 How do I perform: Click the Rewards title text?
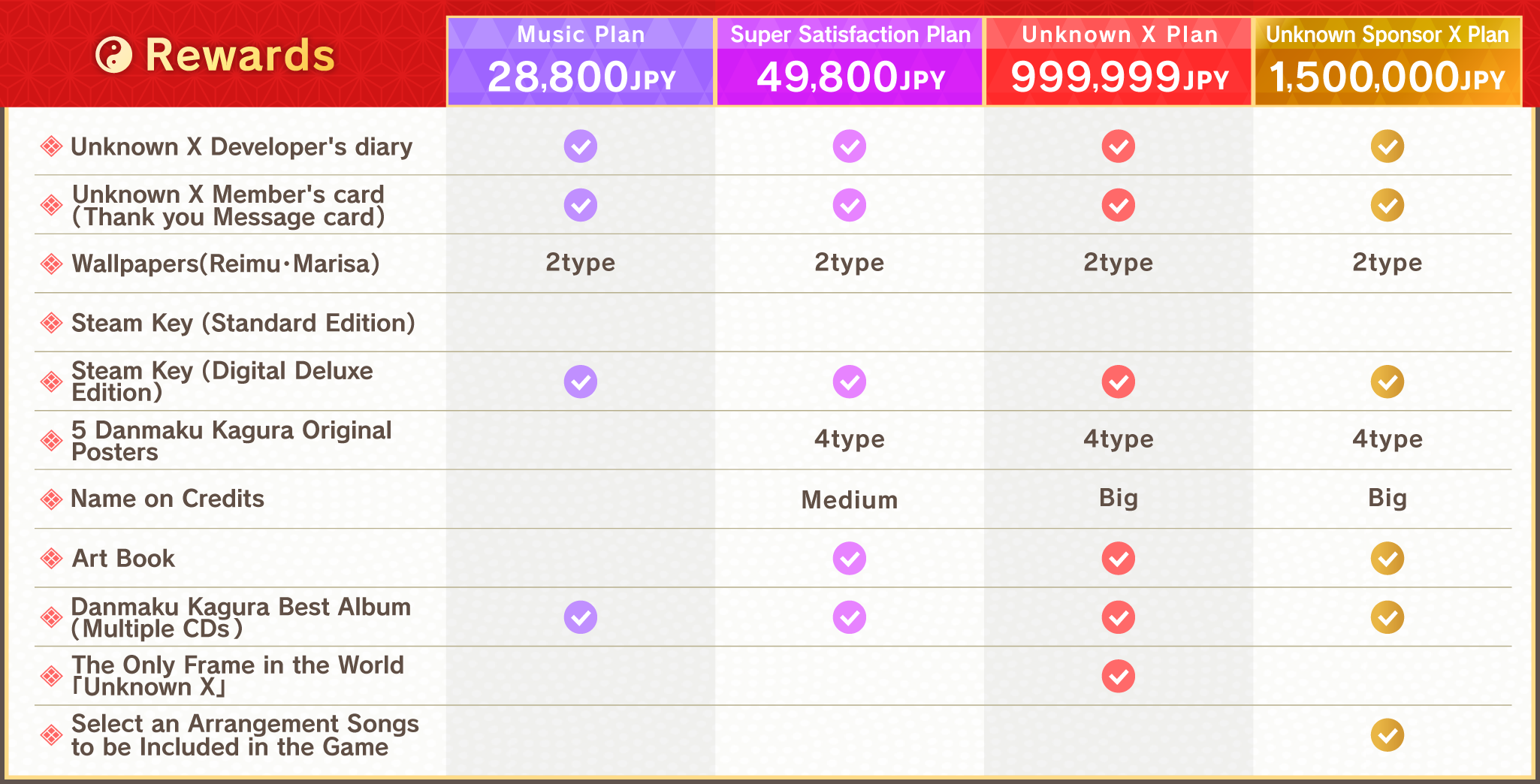click(x=240, y=56)
